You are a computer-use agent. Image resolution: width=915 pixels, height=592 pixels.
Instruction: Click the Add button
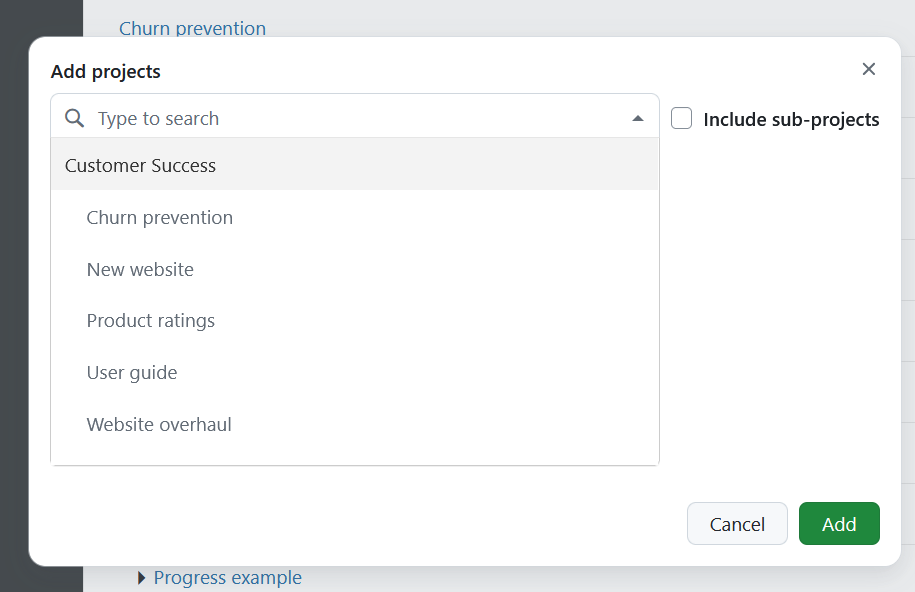pyautogui.click(x=839, y=523)
